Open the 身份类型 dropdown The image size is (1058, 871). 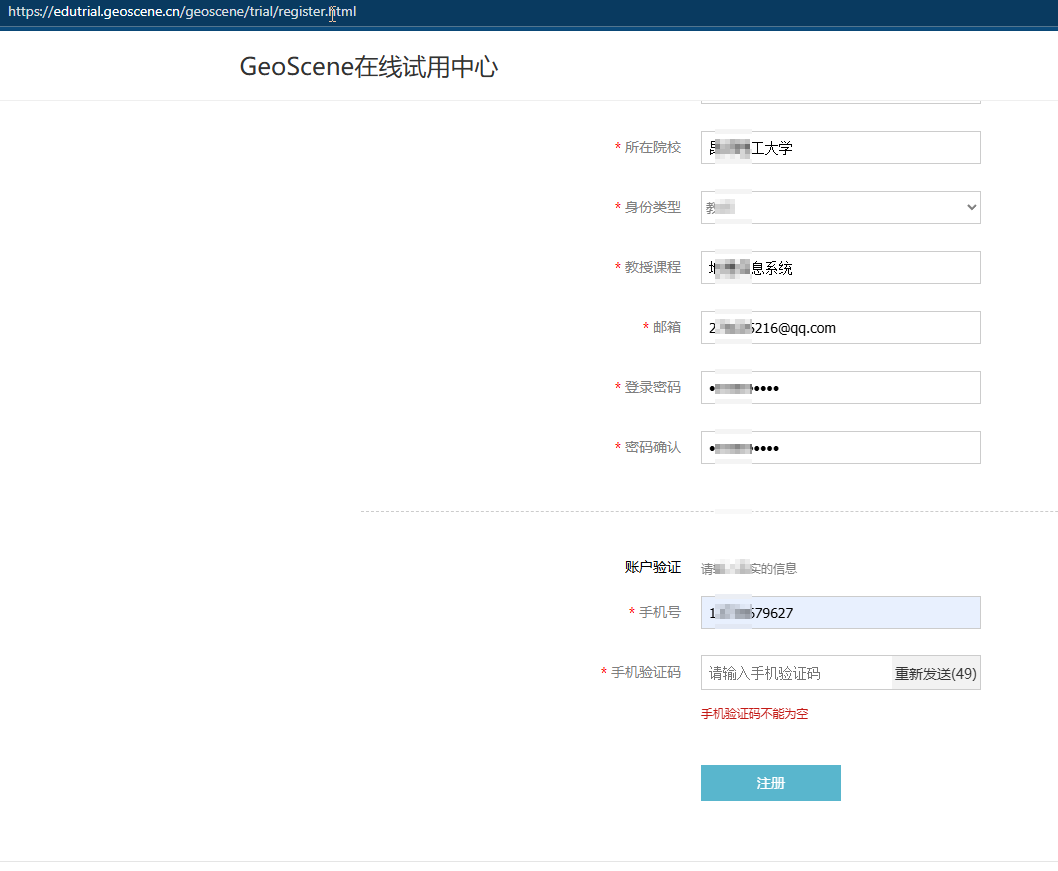pyautogui.click(x=840, y=207)
